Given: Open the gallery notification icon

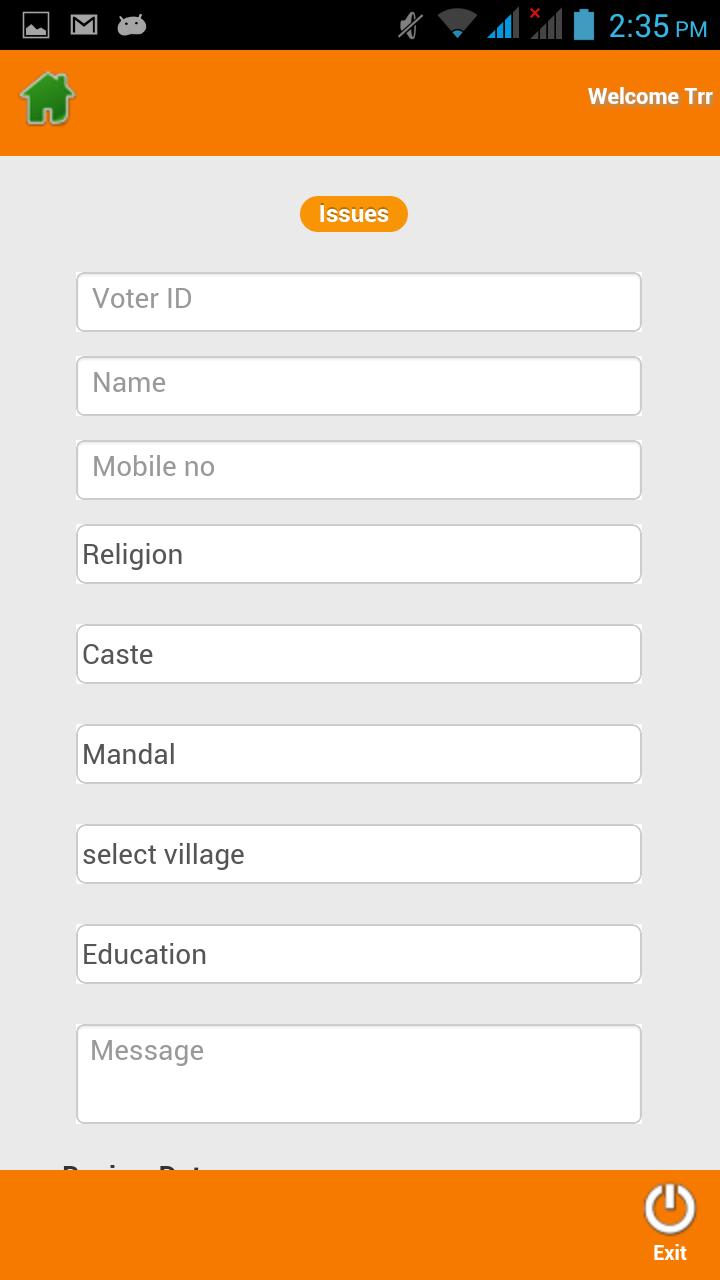Looking at the screenshot, I should pos(36,25).
